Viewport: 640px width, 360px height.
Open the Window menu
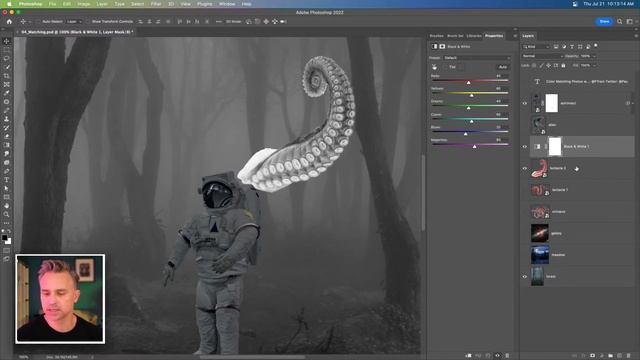coord(227,4)
